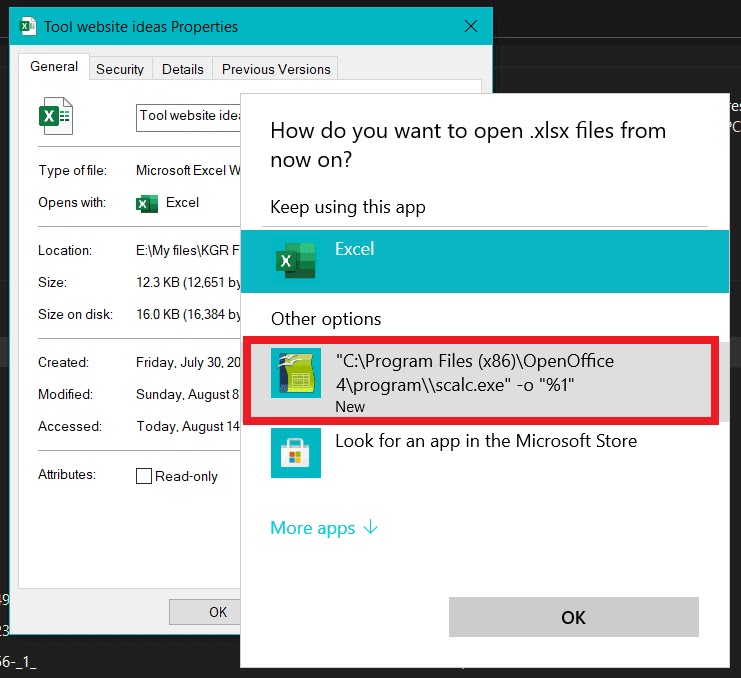Open the Previous Versions tab
This screenshot has width=741, height=678.
pos(276,69)
